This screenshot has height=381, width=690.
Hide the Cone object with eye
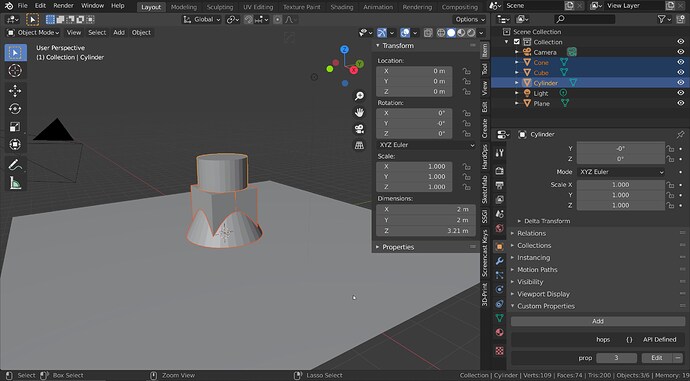pyautogui.click(x=680, y=62)
